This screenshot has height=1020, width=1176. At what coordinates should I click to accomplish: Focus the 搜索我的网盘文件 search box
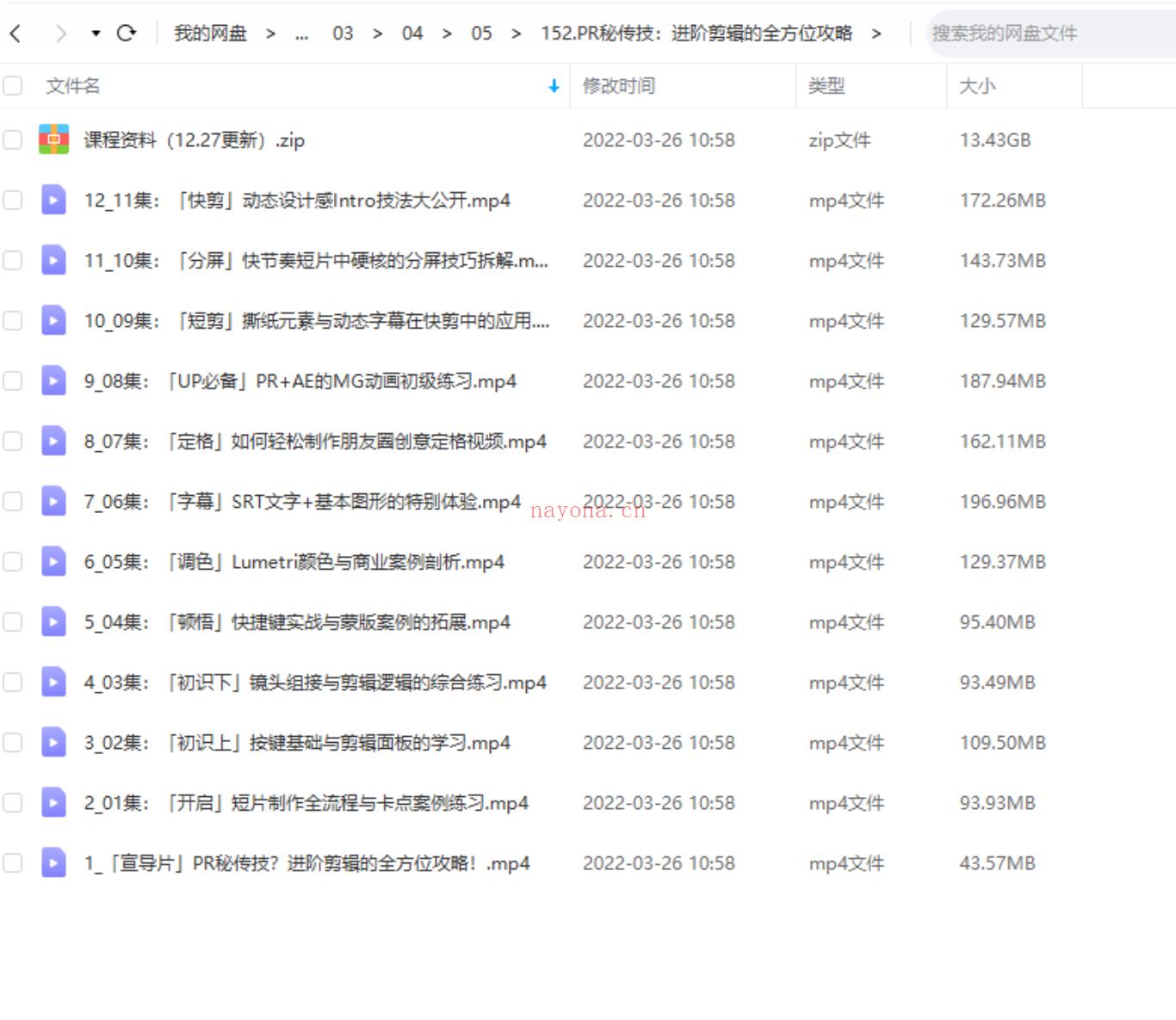click(1051, 34)
